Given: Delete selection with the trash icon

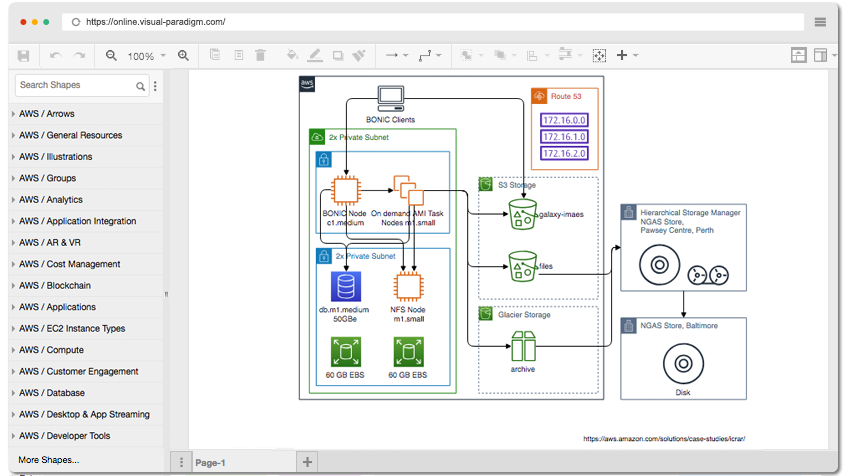Looking at the screenshot, I should tap(260, 55).
